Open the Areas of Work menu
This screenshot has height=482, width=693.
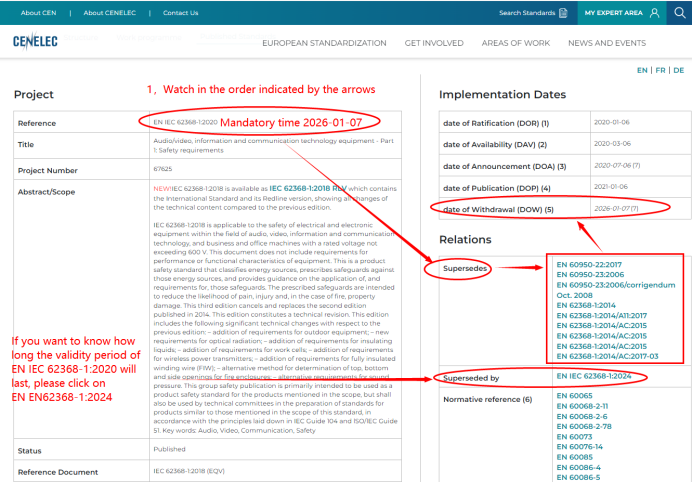click(515, 43)
